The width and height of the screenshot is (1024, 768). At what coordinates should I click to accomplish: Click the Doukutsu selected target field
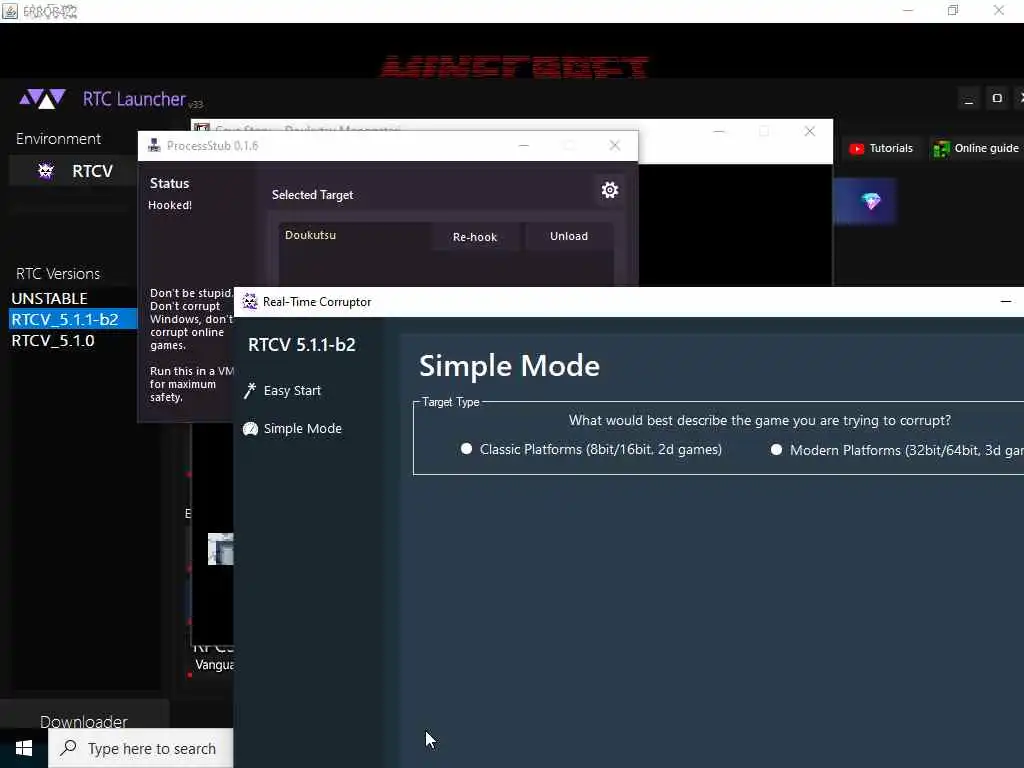(355, 235)
